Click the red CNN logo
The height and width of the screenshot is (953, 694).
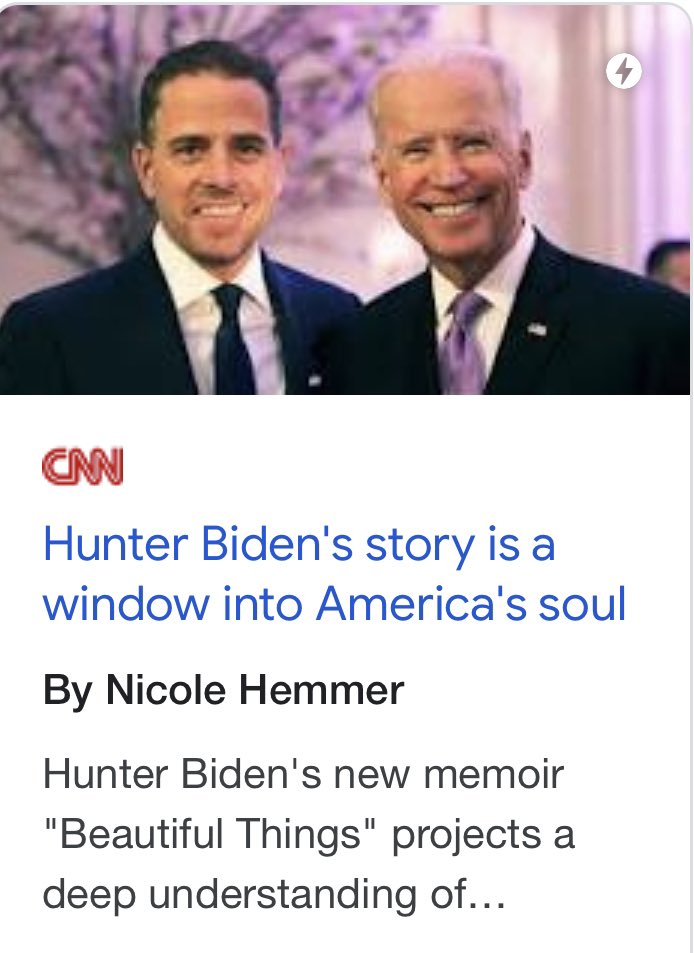pyautogui.click(x=83, y=467)
